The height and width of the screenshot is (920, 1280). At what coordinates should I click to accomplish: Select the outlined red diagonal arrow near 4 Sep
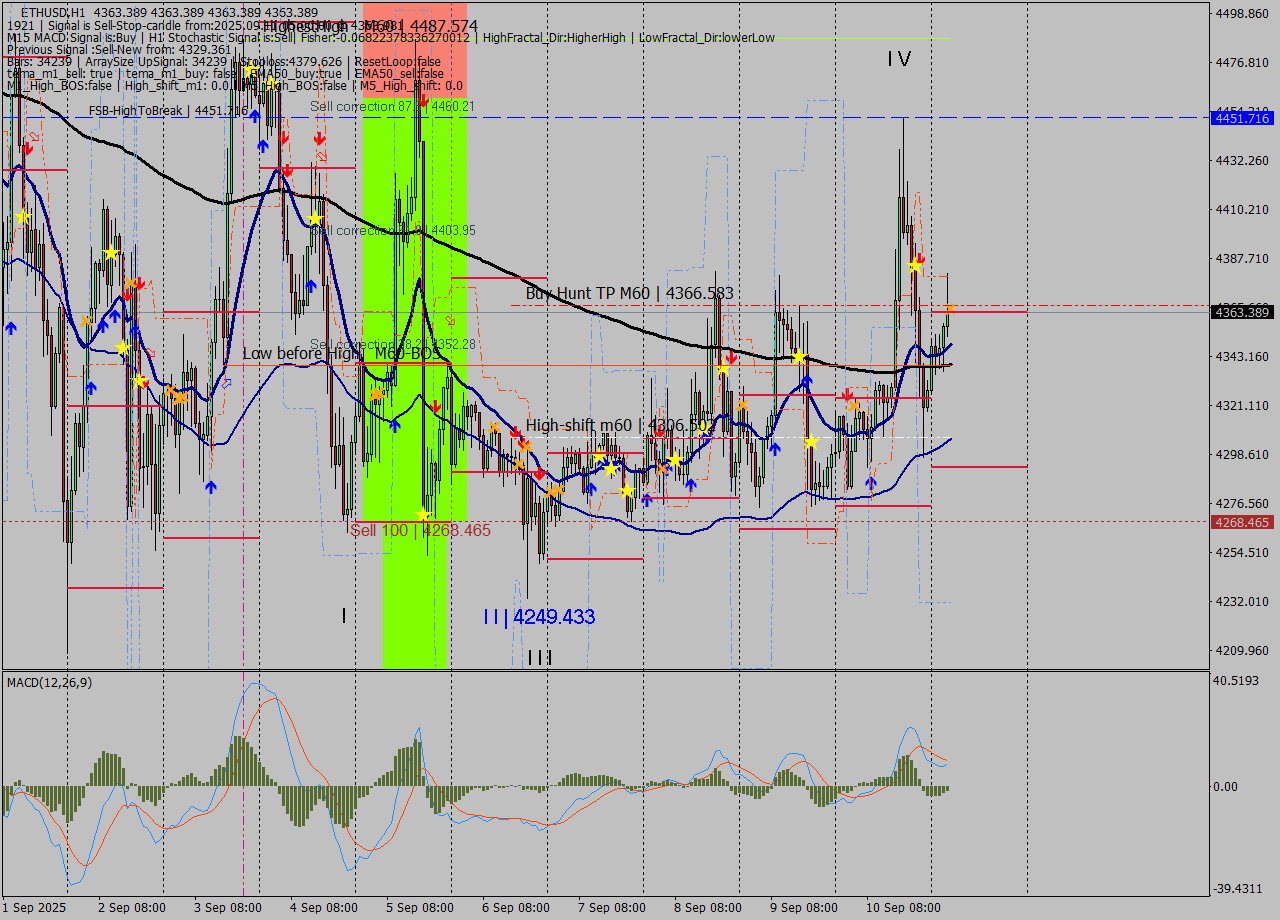322,157
